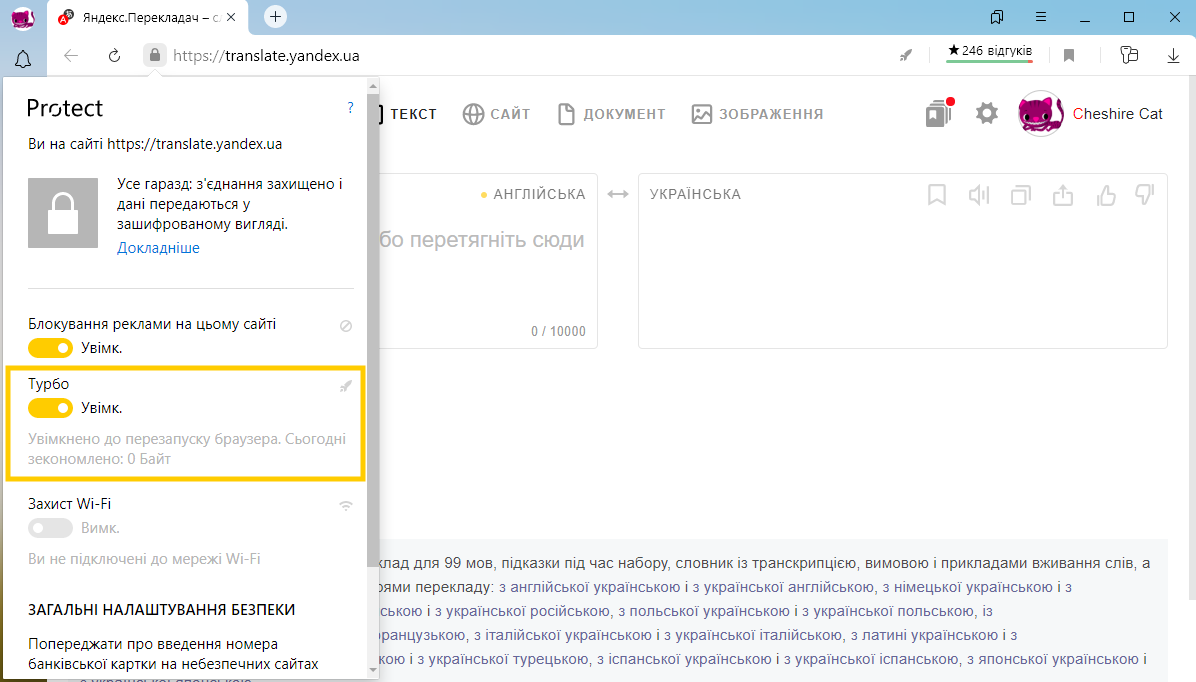This screenshot has width=1196, height=682.
Task: Open the Cheshire Cat account avatar
Action: [x=1040, y=114]
